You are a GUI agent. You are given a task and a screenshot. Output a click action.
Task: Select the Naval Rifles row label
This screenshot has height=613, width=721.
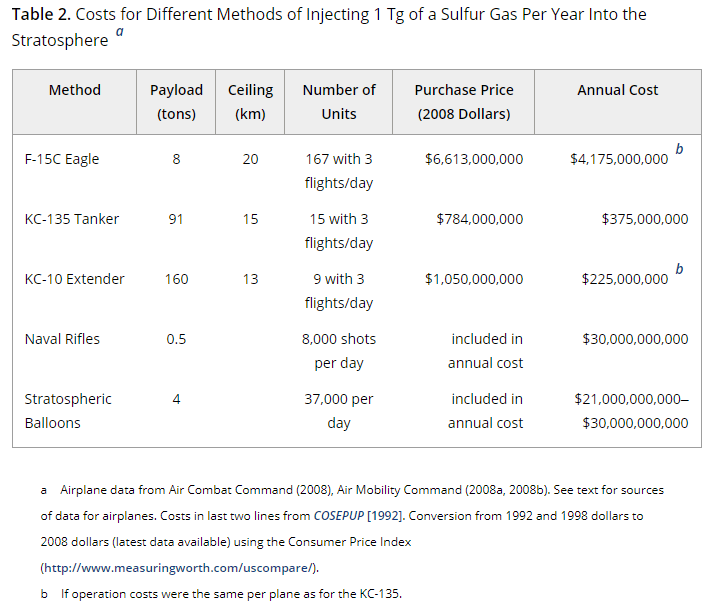(62, 339)
